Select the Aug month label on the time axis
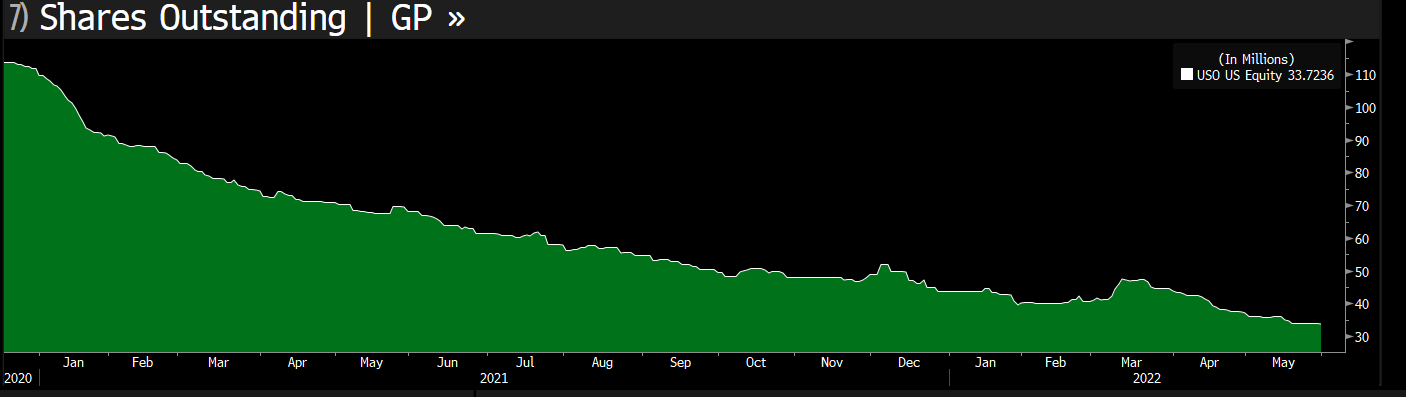 [602, 362]
